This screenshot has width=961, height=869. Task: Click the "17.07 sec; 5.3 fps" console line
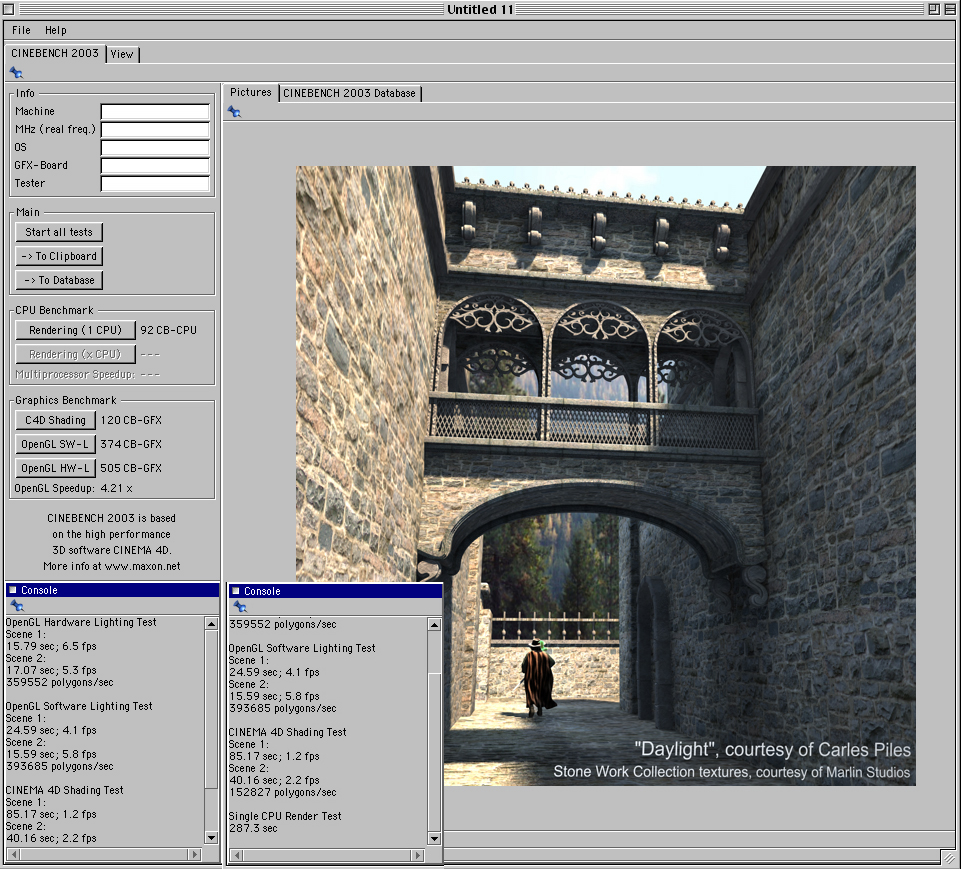coord(51,670)
